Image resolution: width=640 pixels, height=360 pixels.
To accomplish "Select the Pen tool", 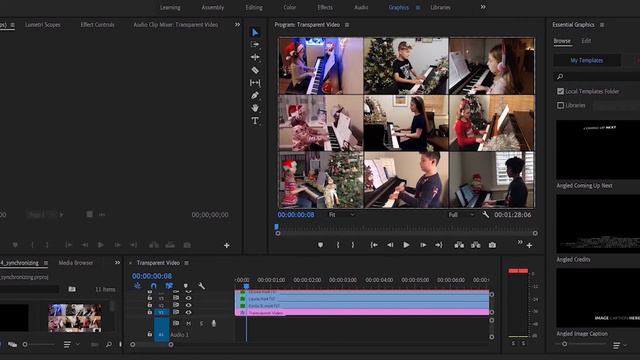I will [x=255, y=96].
